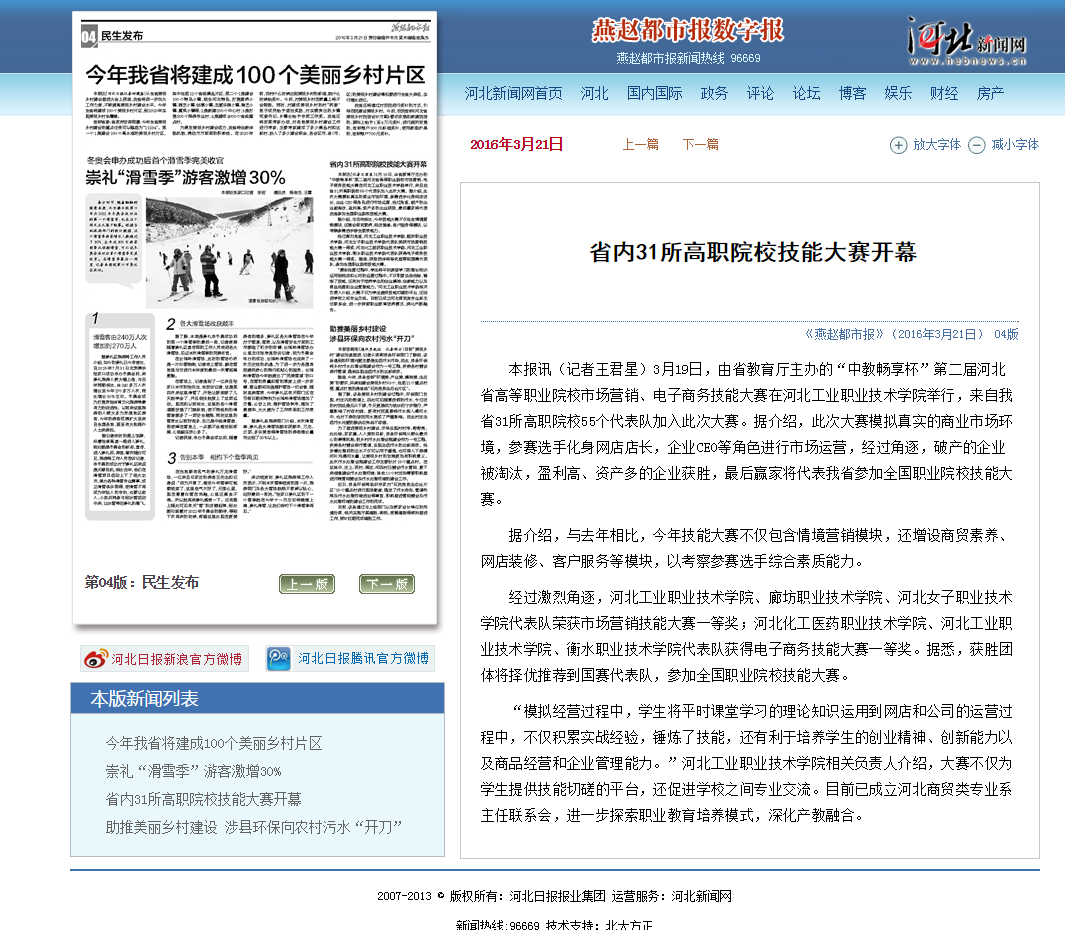This screenshot has width=1065, height=930.
Task: Open 今年我省将建成100个美丽乡村片区 in news list
Action: tap(214, 743)
